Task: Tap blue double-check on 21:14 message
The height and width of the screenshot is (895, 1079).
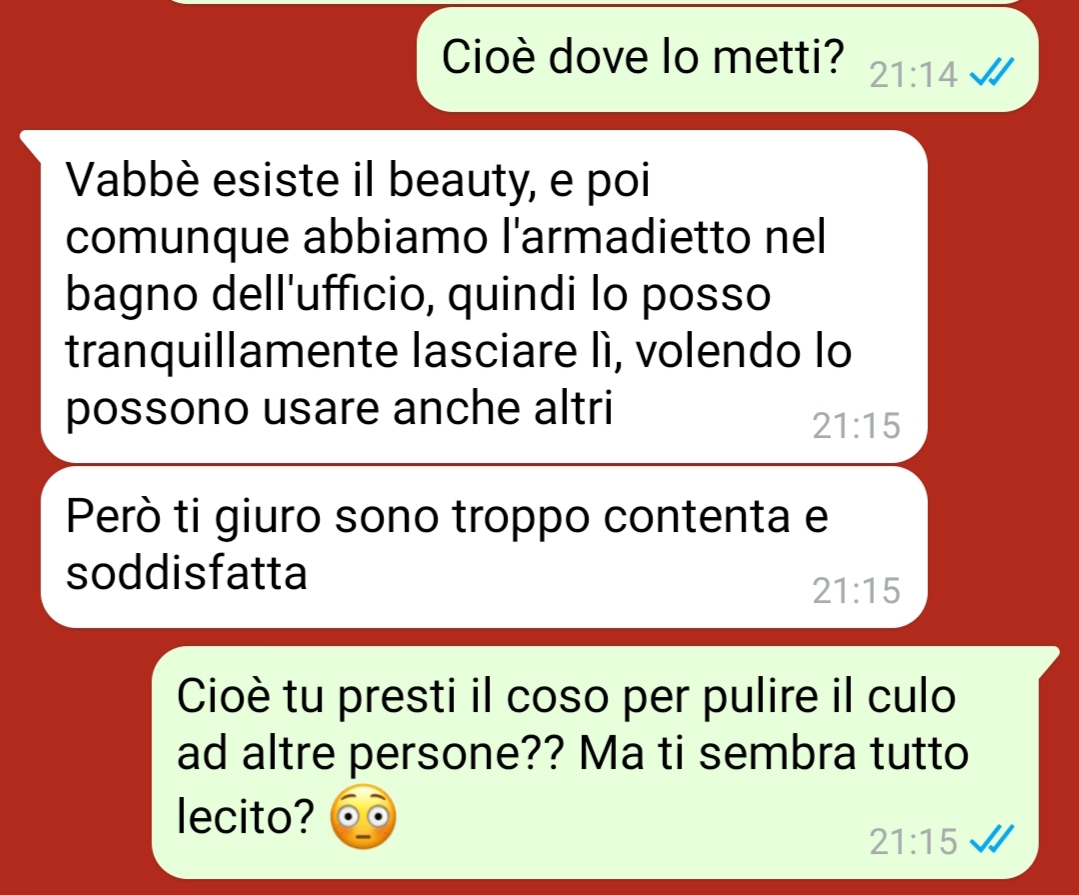Action: (x=992, y=73)
